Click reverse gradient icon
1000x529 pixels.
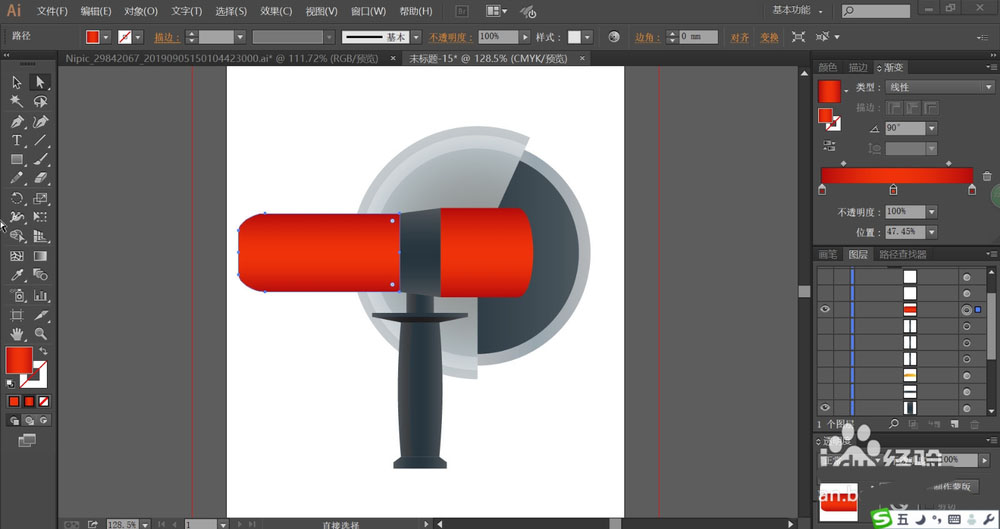point(829,146)
